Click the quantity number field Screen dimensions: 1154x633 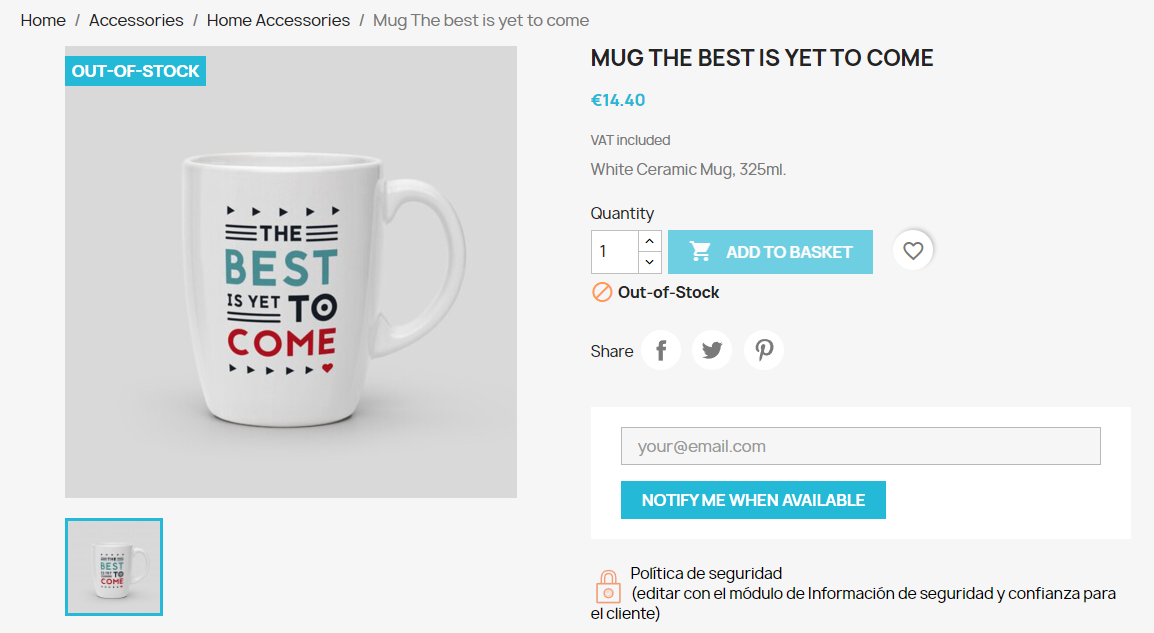[615, 252]
